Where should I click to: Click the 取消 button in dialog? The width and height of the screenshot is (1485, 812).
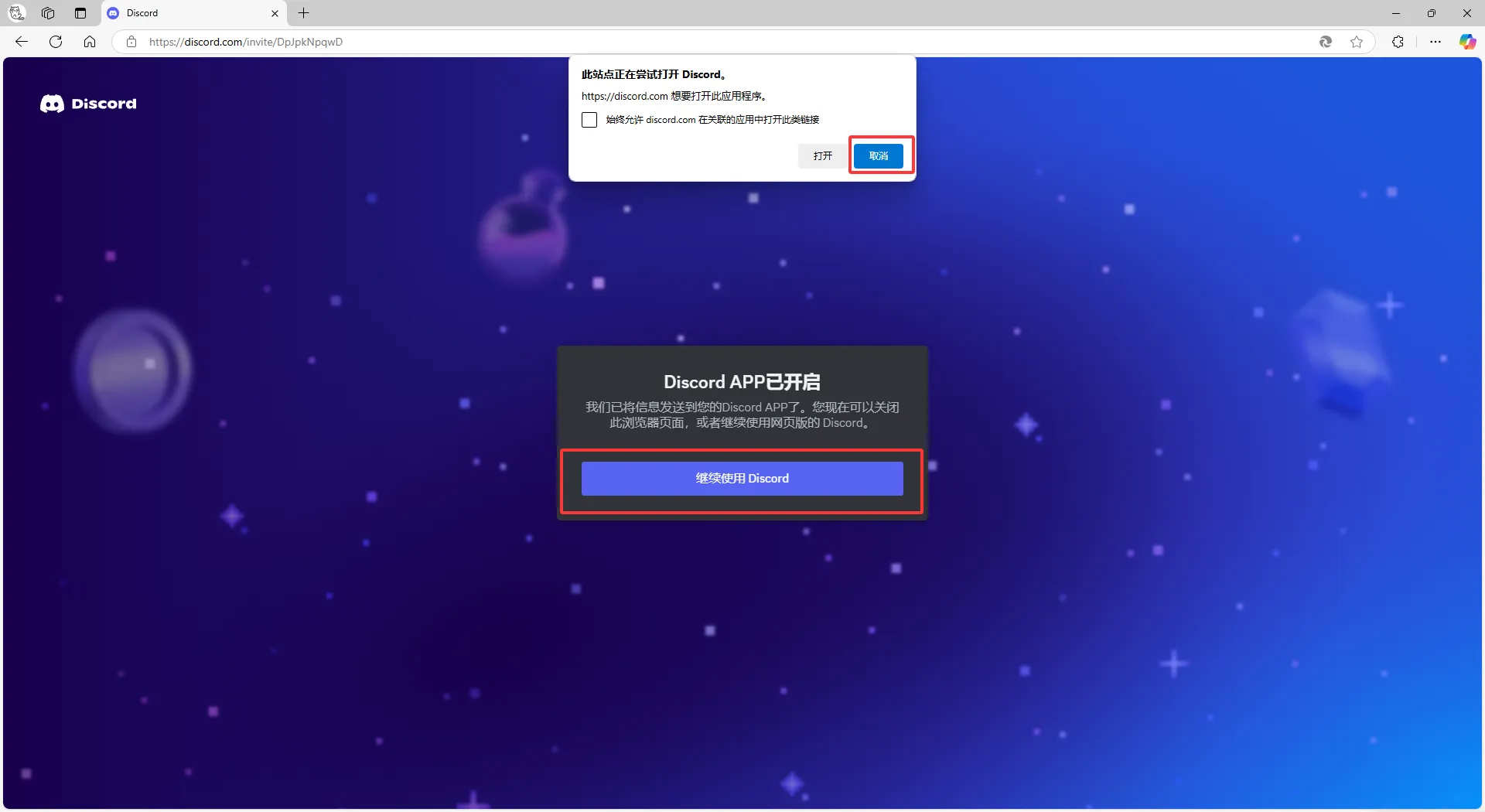[x=879, y=156]
